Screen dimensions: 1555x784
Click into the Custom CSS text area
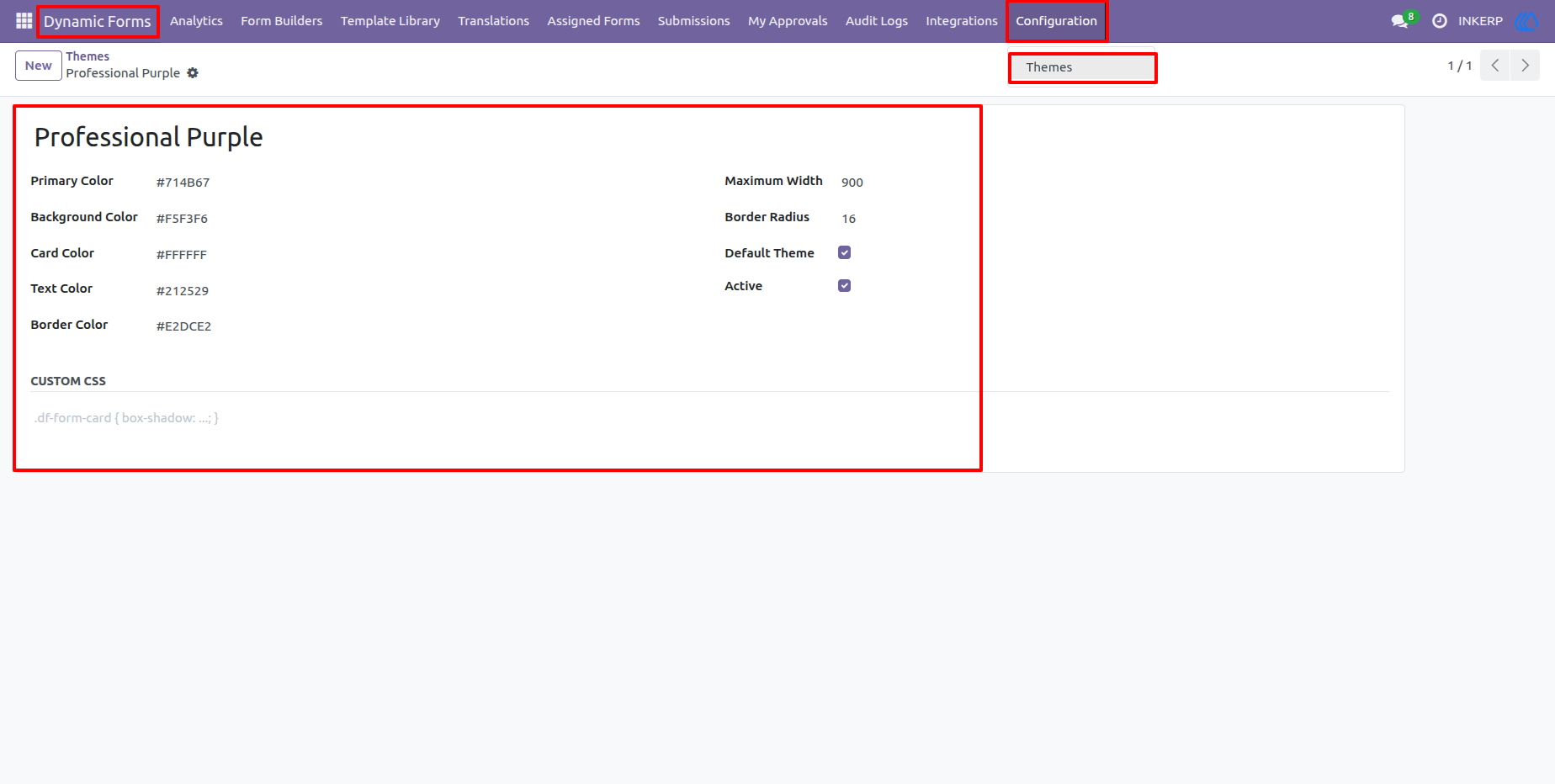(709, 418)
